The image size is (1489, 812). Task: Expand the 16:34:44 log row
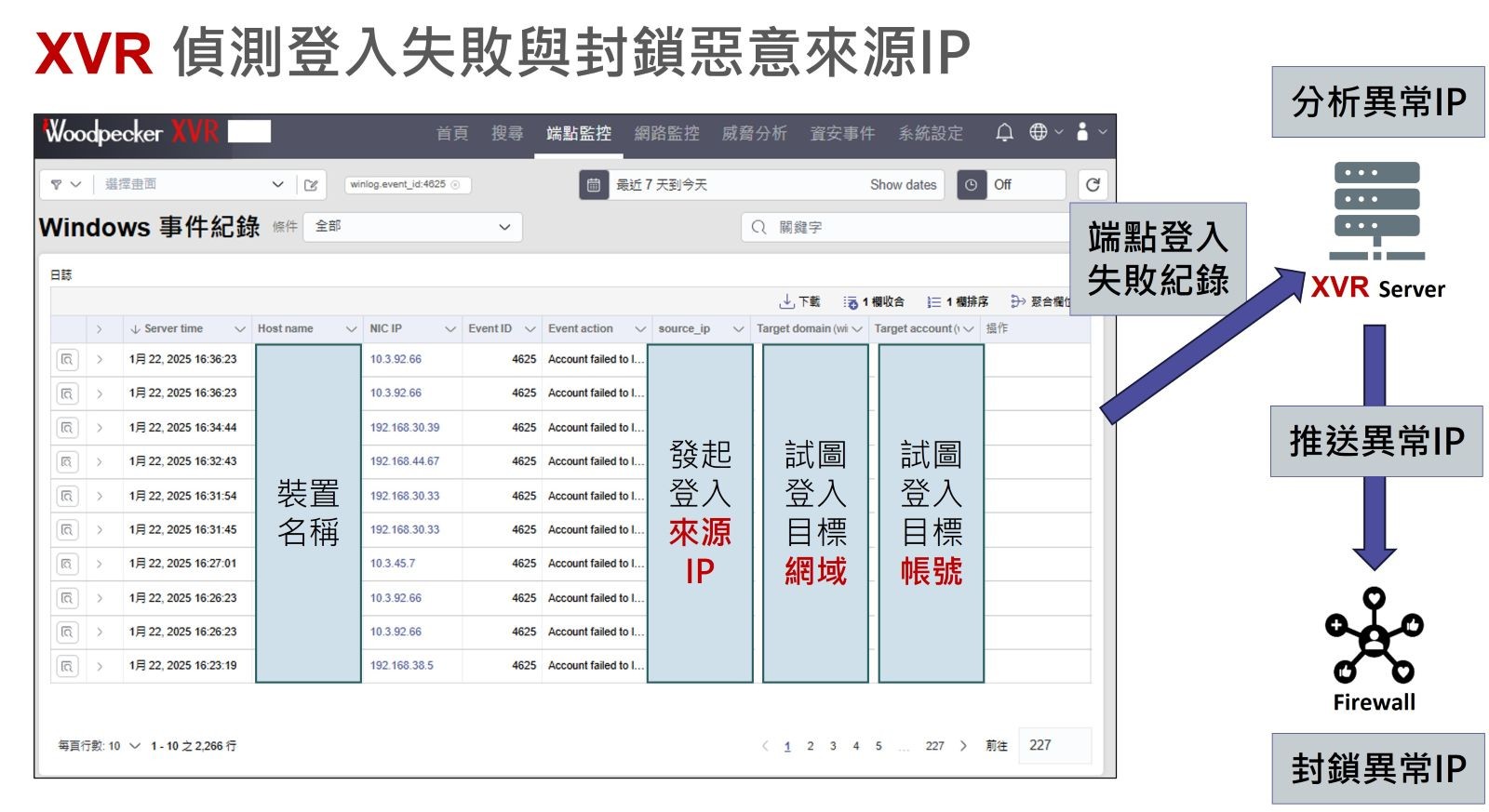pos(100,428)
